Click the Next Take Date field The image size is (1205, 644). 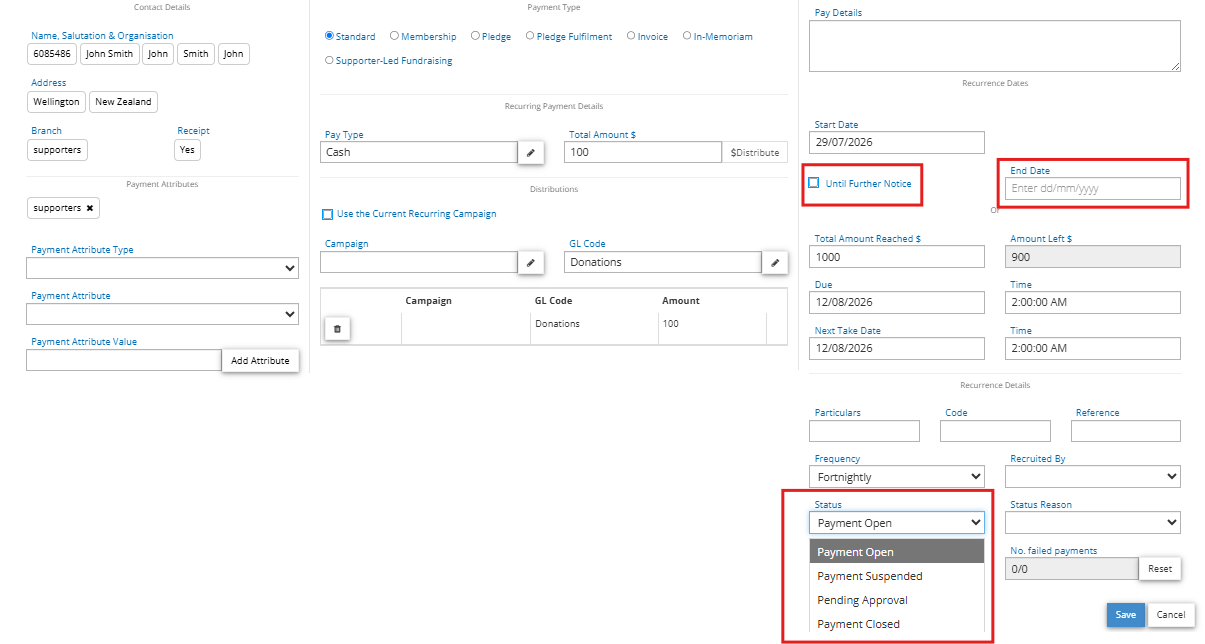click(897, 348)
